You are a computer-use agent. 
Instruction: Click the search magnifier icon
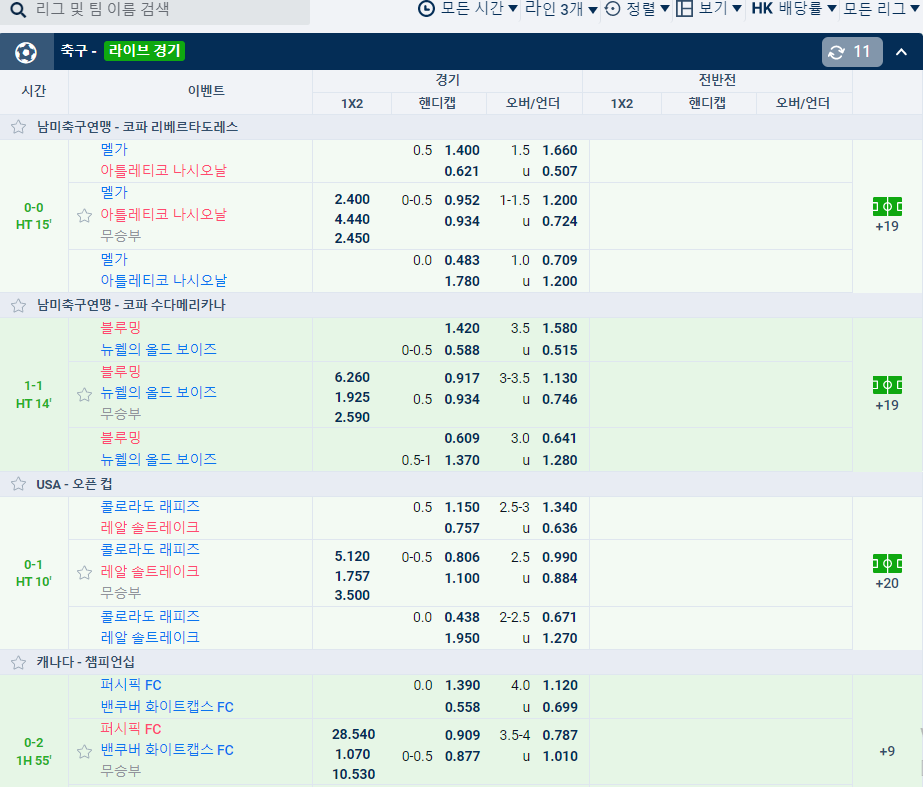point(18,9)
